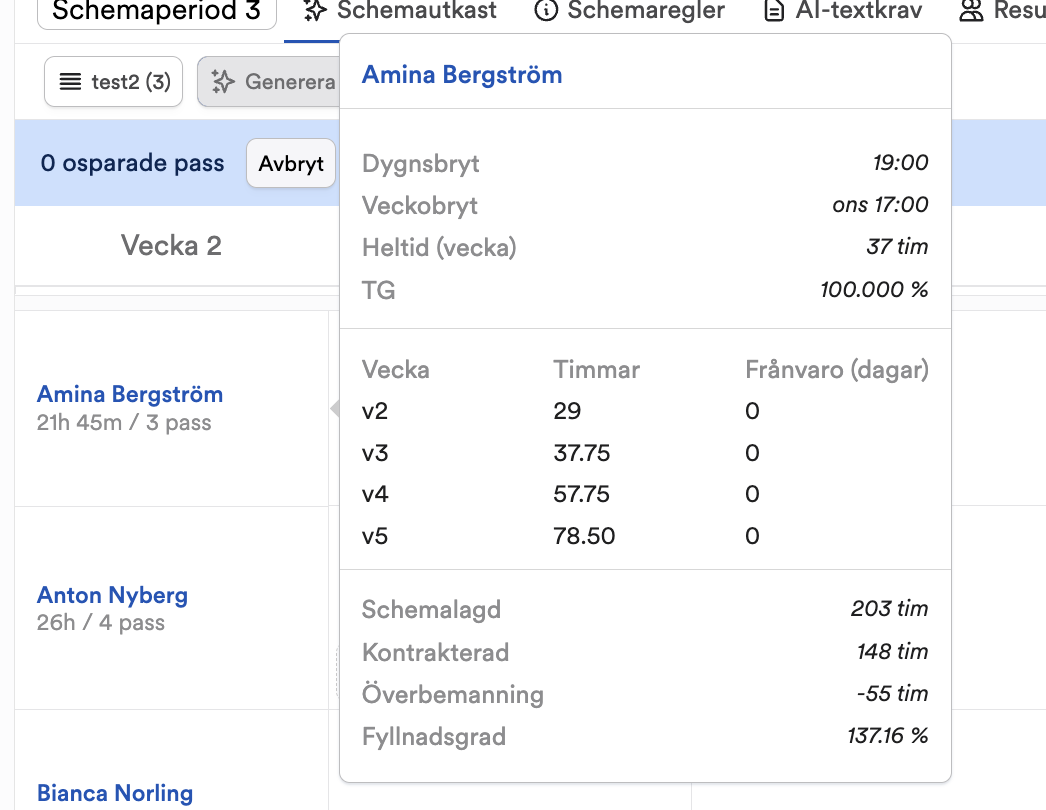The height and width of the screenshot is (810, 1046).
Task: Click the 29 hours cell for v2
Action: [567, 411]
